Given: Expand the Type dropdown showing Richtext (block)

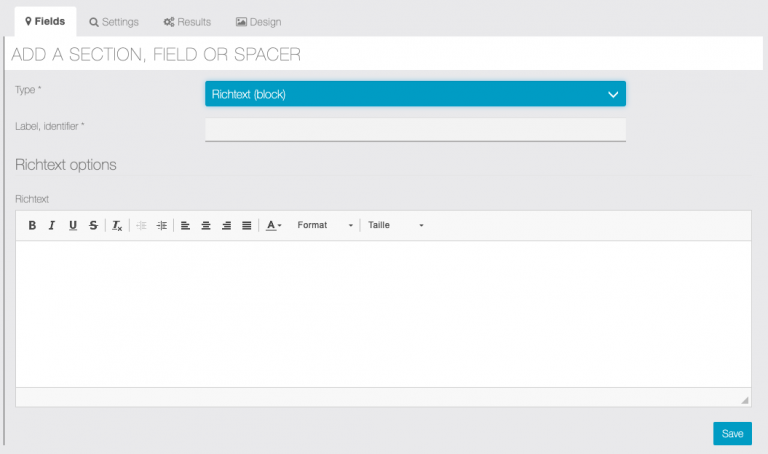Looking at the screenshot, I should [415, 94].
